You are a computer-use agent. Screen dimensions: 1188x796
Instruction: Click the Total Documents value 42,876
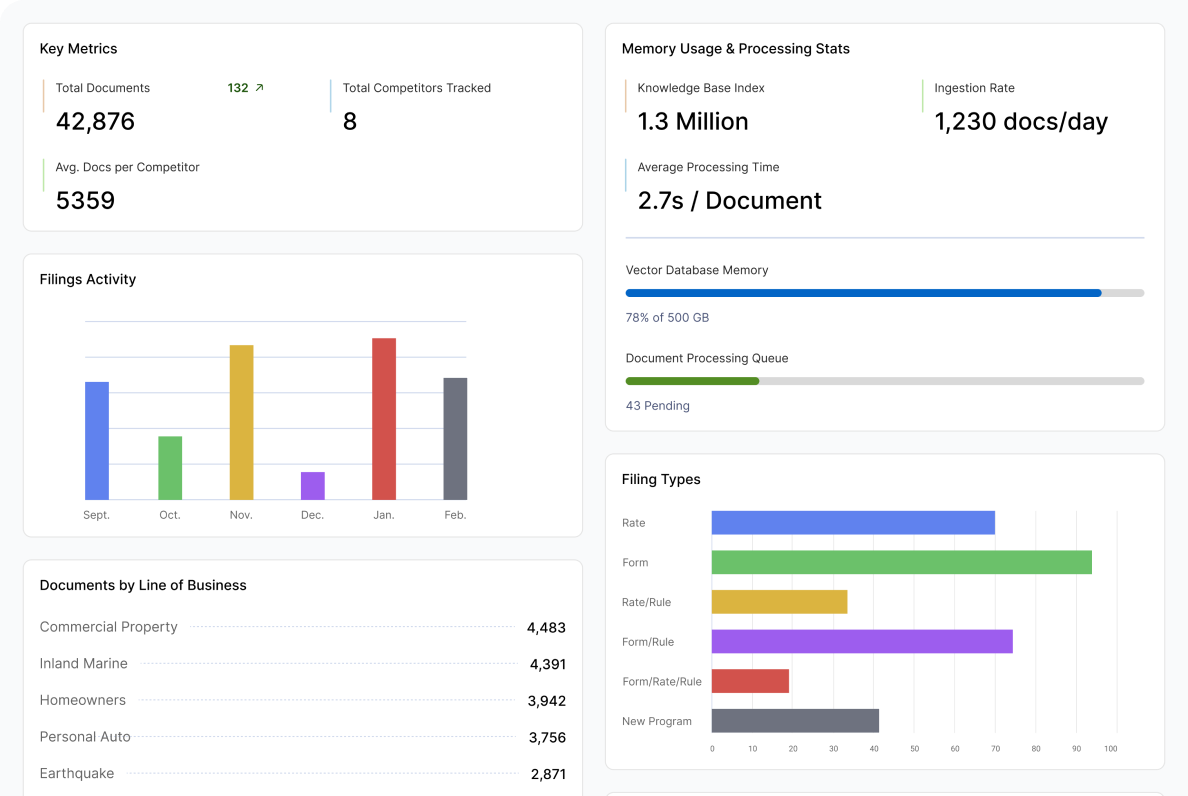pyautogui.click(x=95, y=122)
